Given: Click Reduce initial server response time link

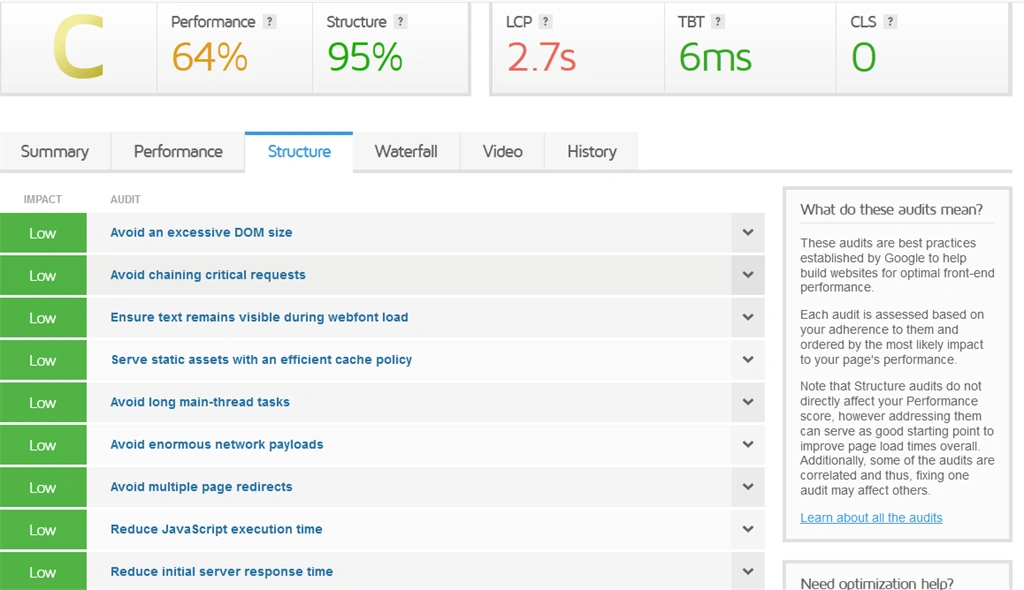Looking at the screenshot, I should [x=221, y=572].
